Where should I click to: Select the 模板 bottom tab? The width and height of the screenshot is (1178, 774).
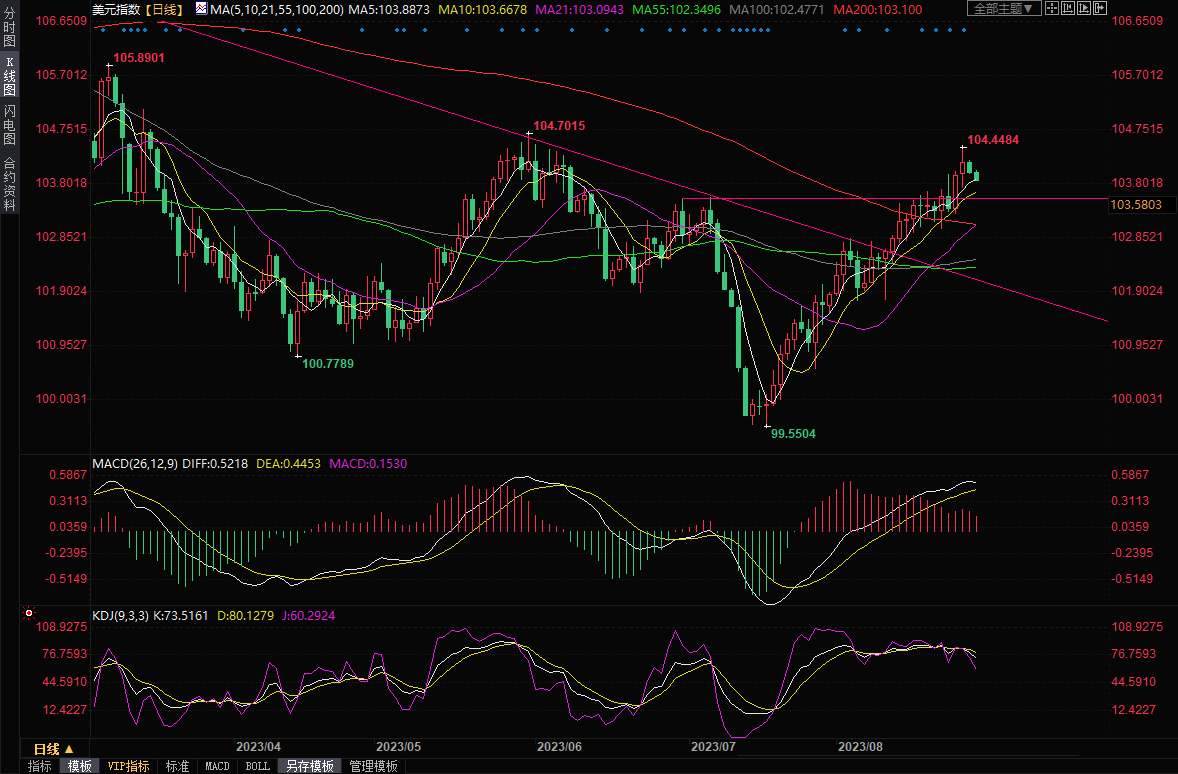80,766
